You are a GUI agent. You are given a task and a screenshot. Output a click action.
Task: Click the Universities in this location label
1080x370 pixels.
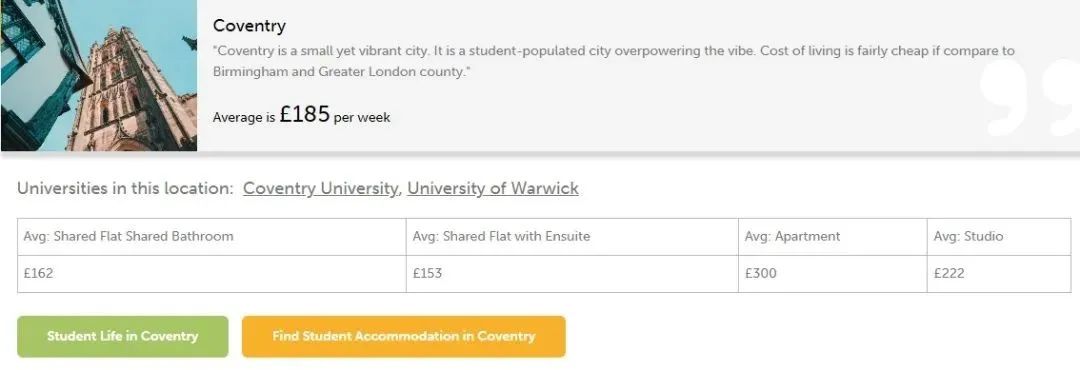125,188
